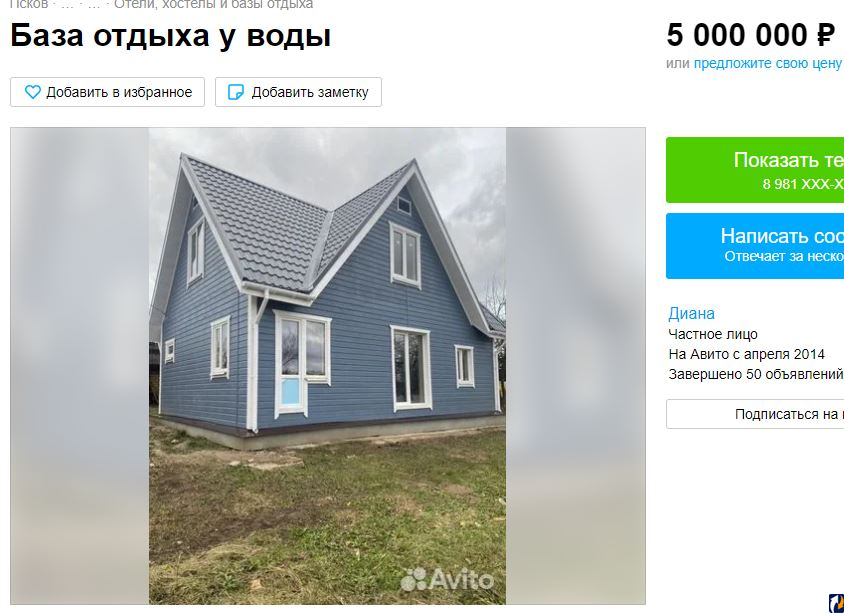This screenshot has width=844, height=613.
Task: Go to next photo via right blurred area
Action: pos(575,366)
